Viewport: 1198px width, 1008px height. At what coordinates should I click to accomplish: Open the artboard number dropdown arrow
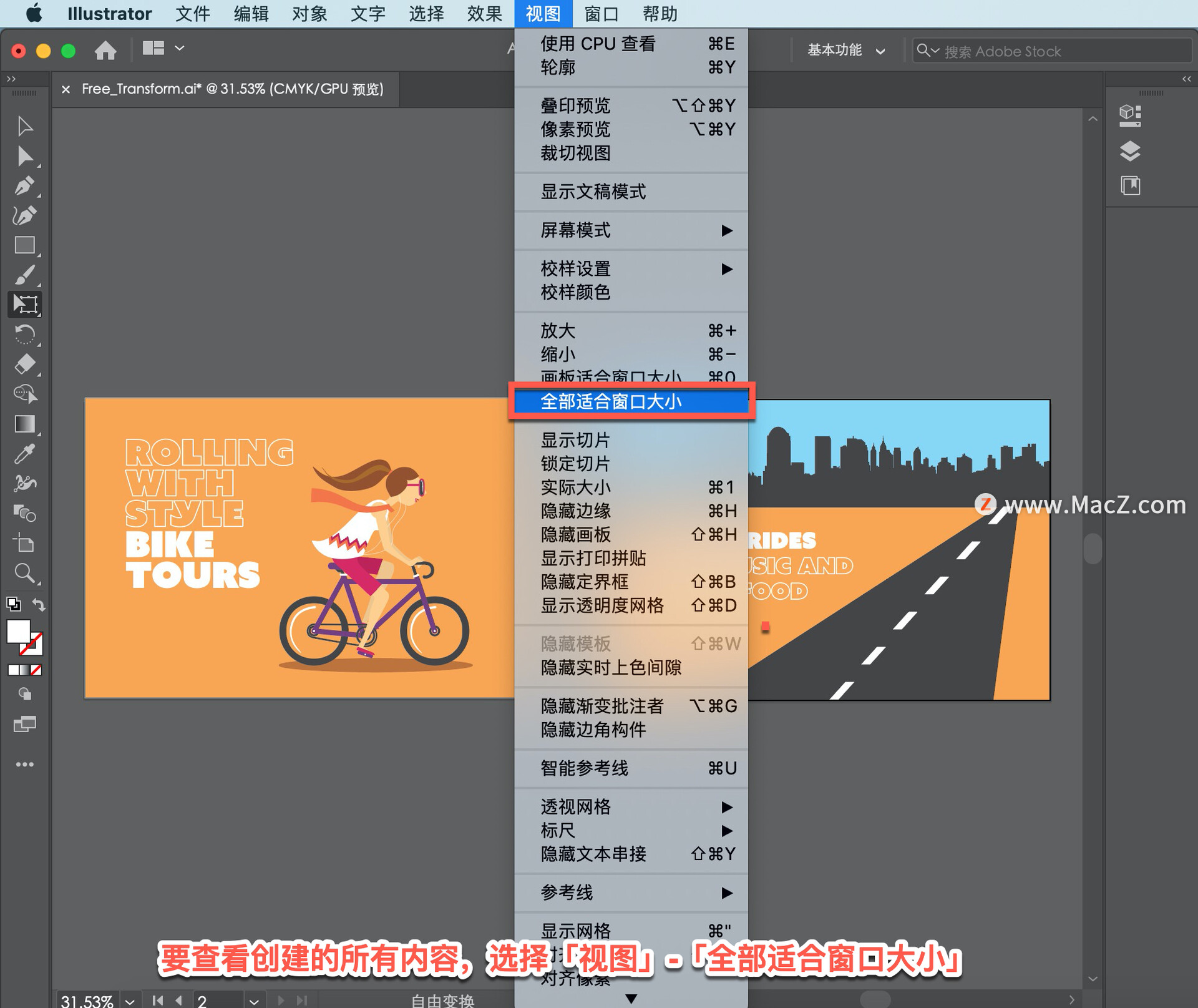pyautogui.click(x=254, y=1001)
